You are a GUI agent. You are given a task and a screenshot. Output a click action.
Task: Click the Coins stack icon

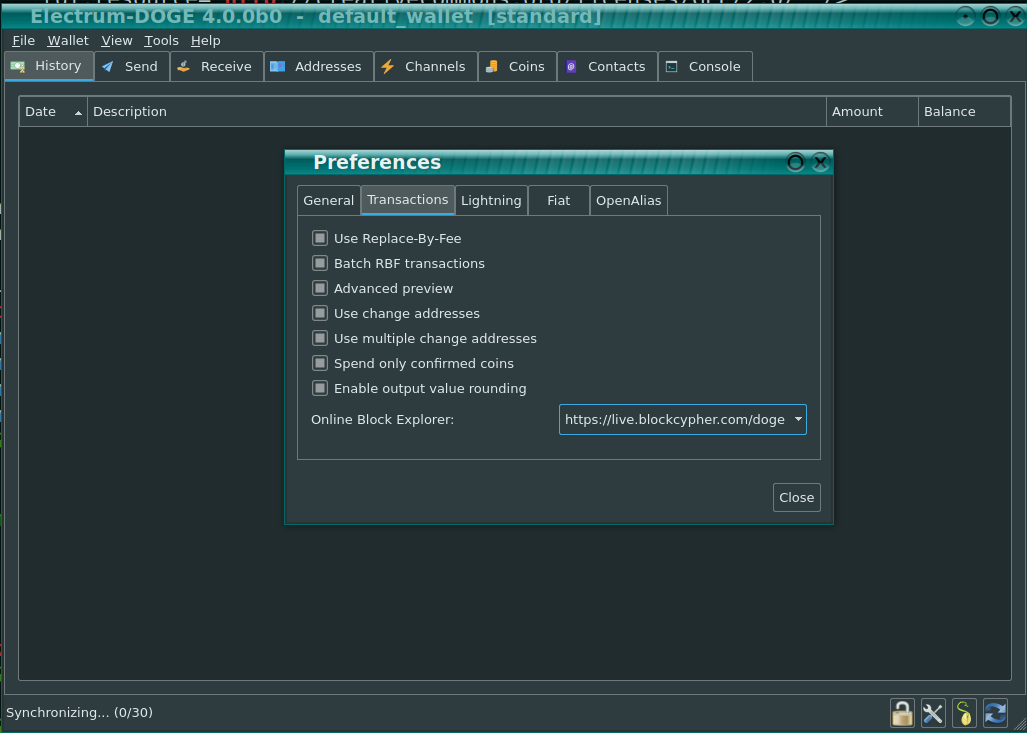point(492,67)
